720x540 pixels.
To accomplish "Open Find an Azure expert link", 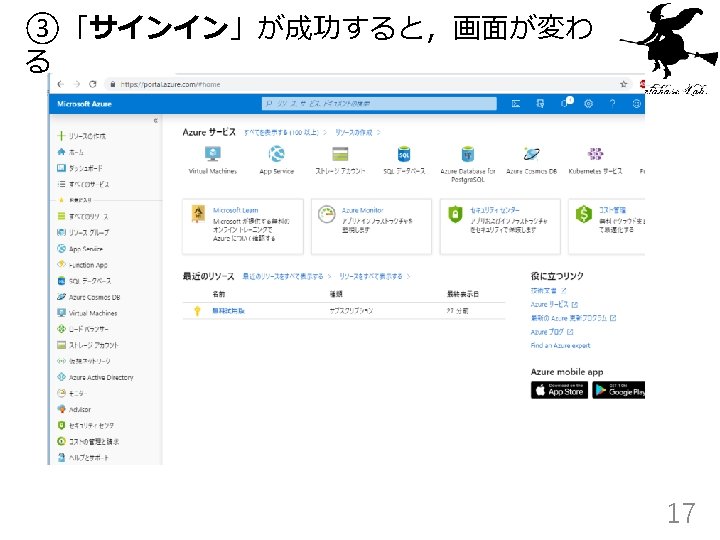I will (x=560, y=345).
